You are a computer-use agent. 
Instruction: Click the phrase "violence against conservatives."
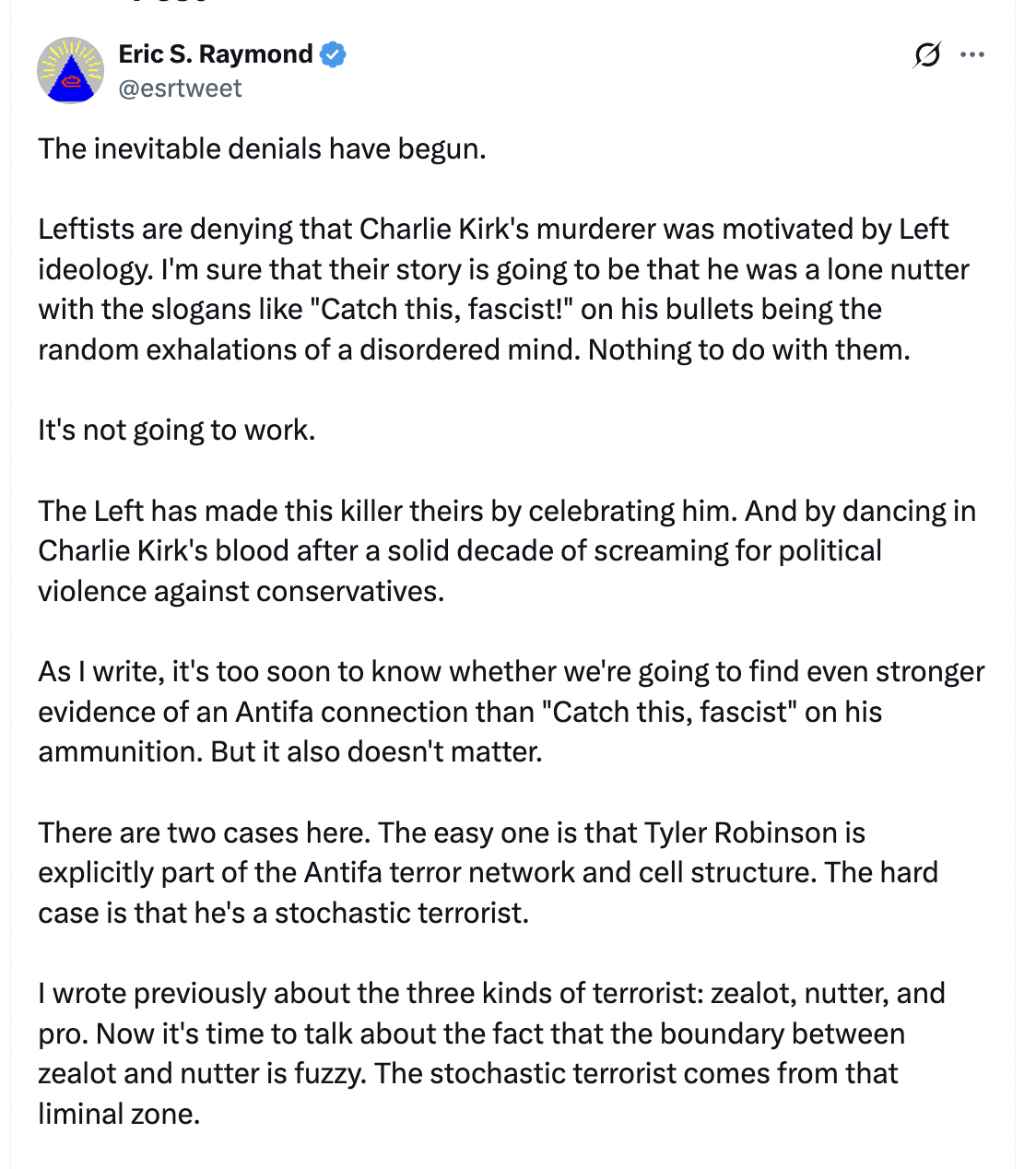coord(241,591)
